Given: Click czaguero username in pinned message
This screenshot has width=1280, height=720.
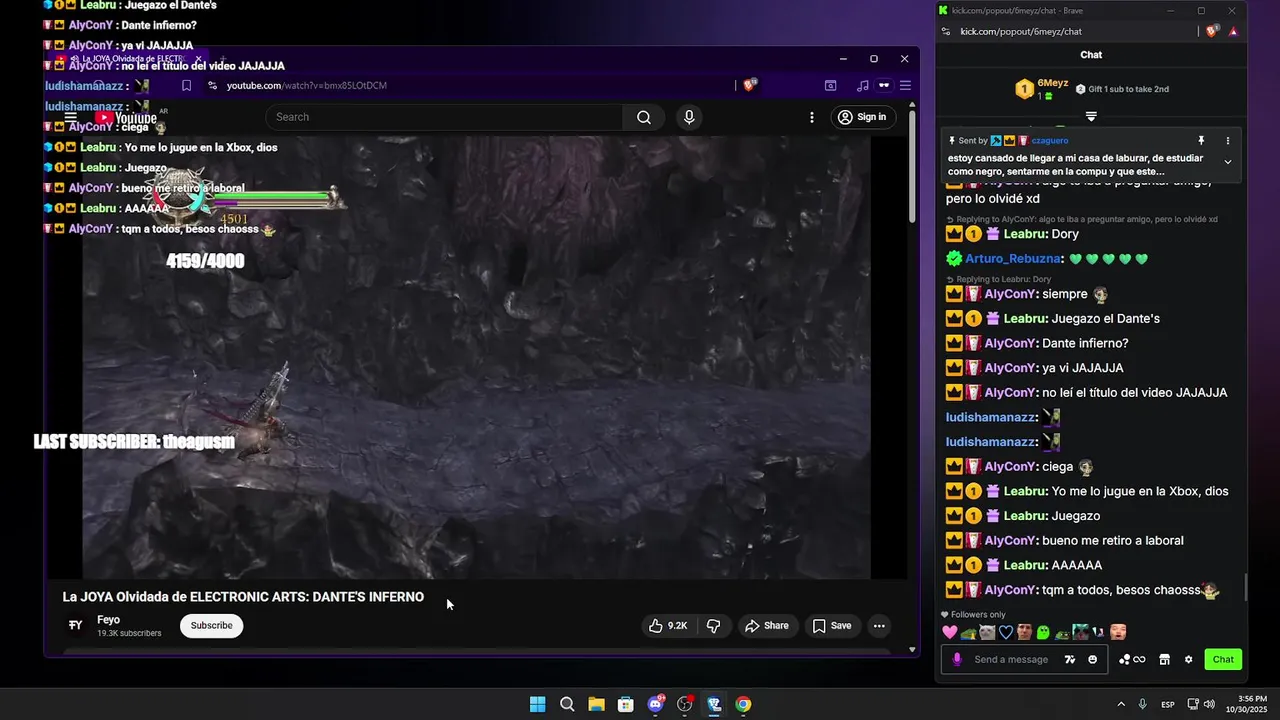Looking at the screenshot, I should [x=1050, y=141].
